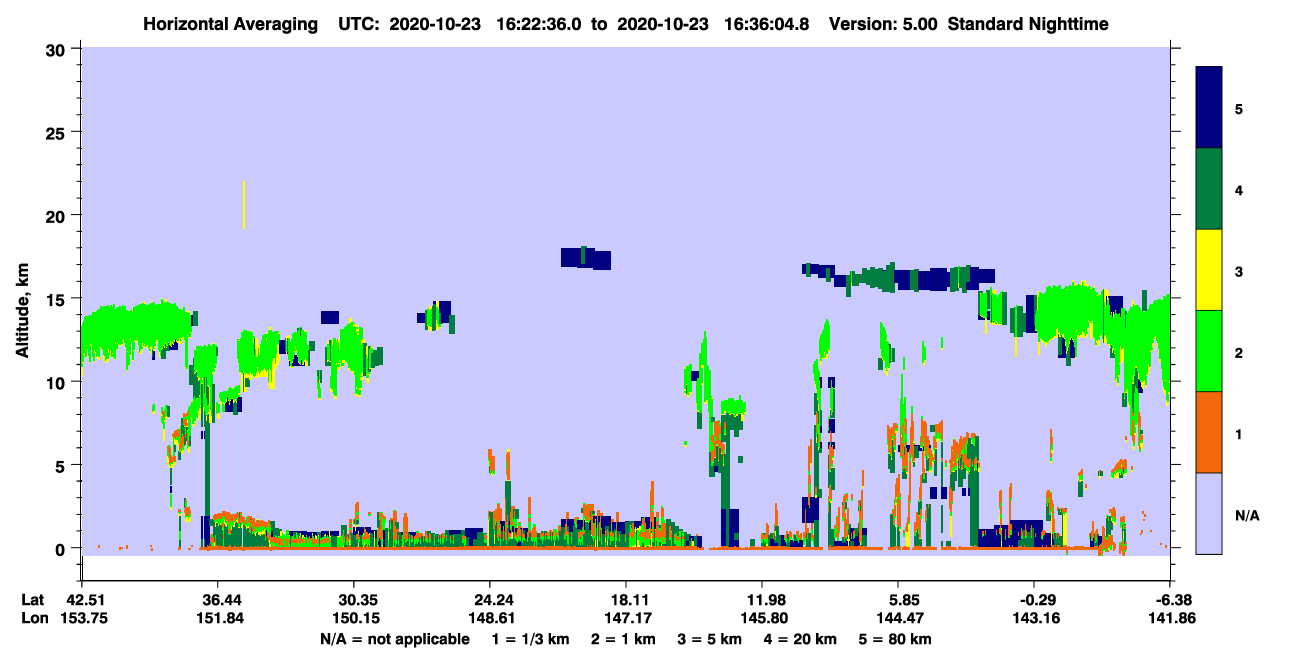Click the orange colorbar segment labeled 1
The image size is (1300, 667).
point(1209,431)
